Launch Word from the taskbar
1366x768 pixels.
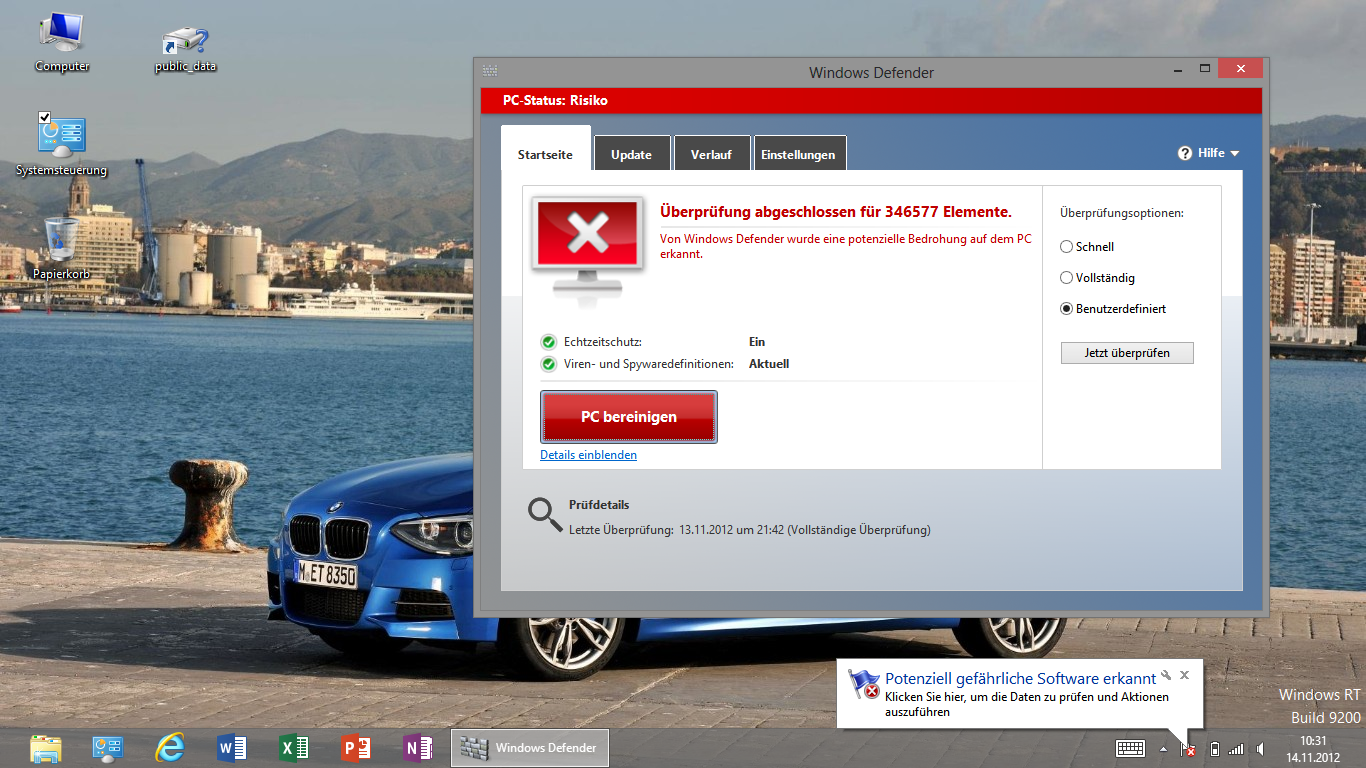[231, 748]
